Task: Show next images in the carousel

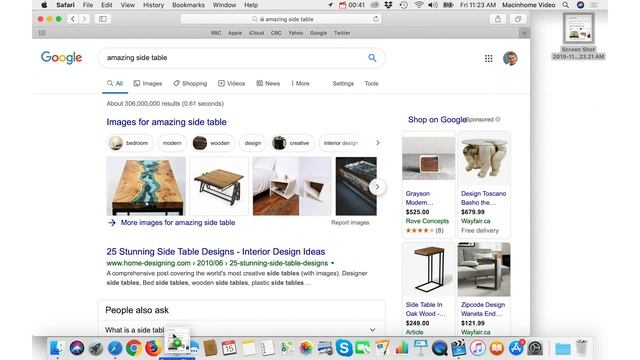Action: click(377, 187)
